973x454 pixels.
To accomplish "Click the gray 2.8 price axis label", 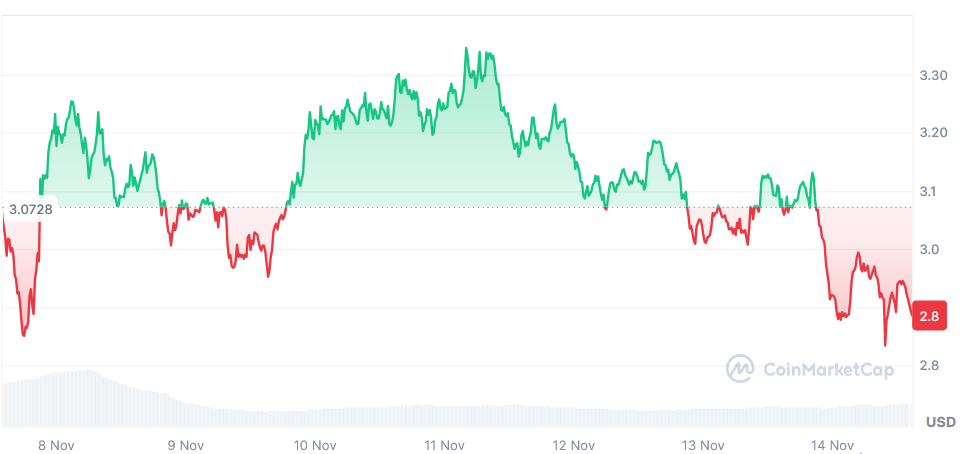I will 929,366.
